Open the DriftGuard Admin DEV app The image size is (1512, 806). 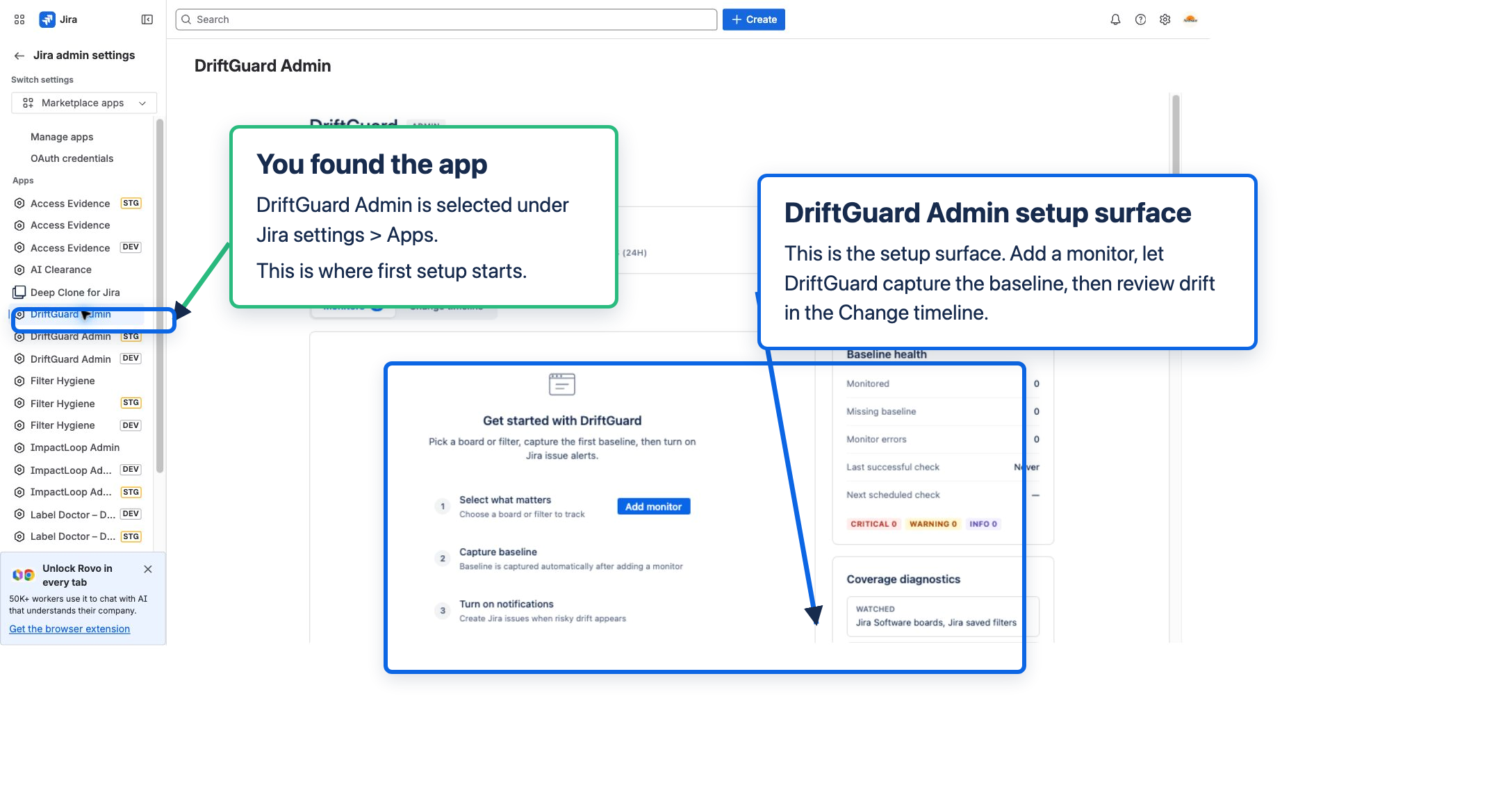(78, 359)
